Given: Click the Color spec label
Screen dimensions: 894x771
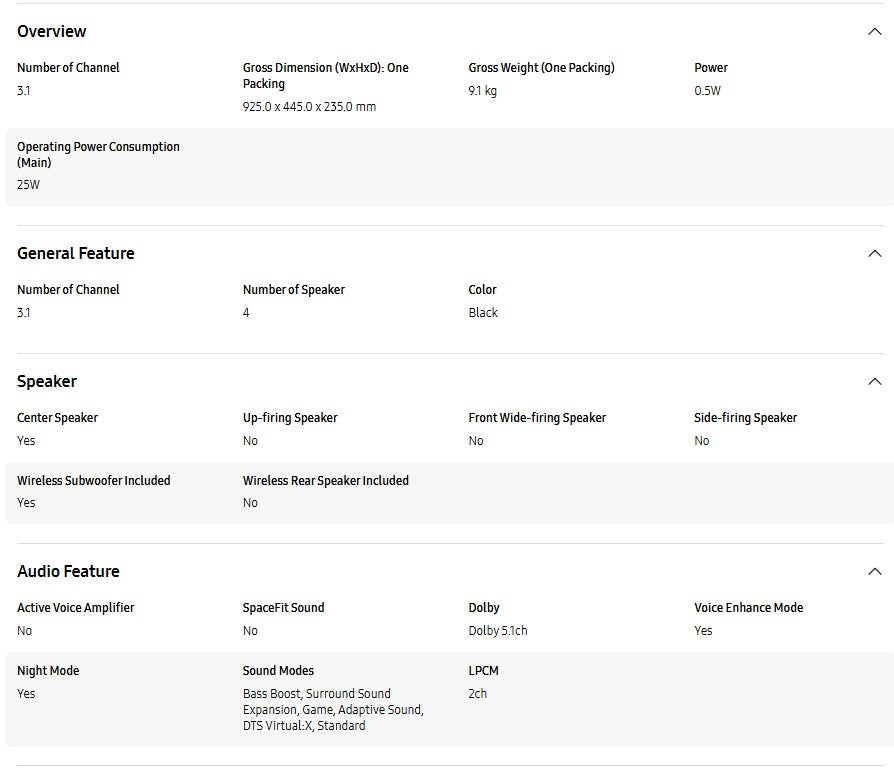Looking at the screenshot, I should coord(482,290).
